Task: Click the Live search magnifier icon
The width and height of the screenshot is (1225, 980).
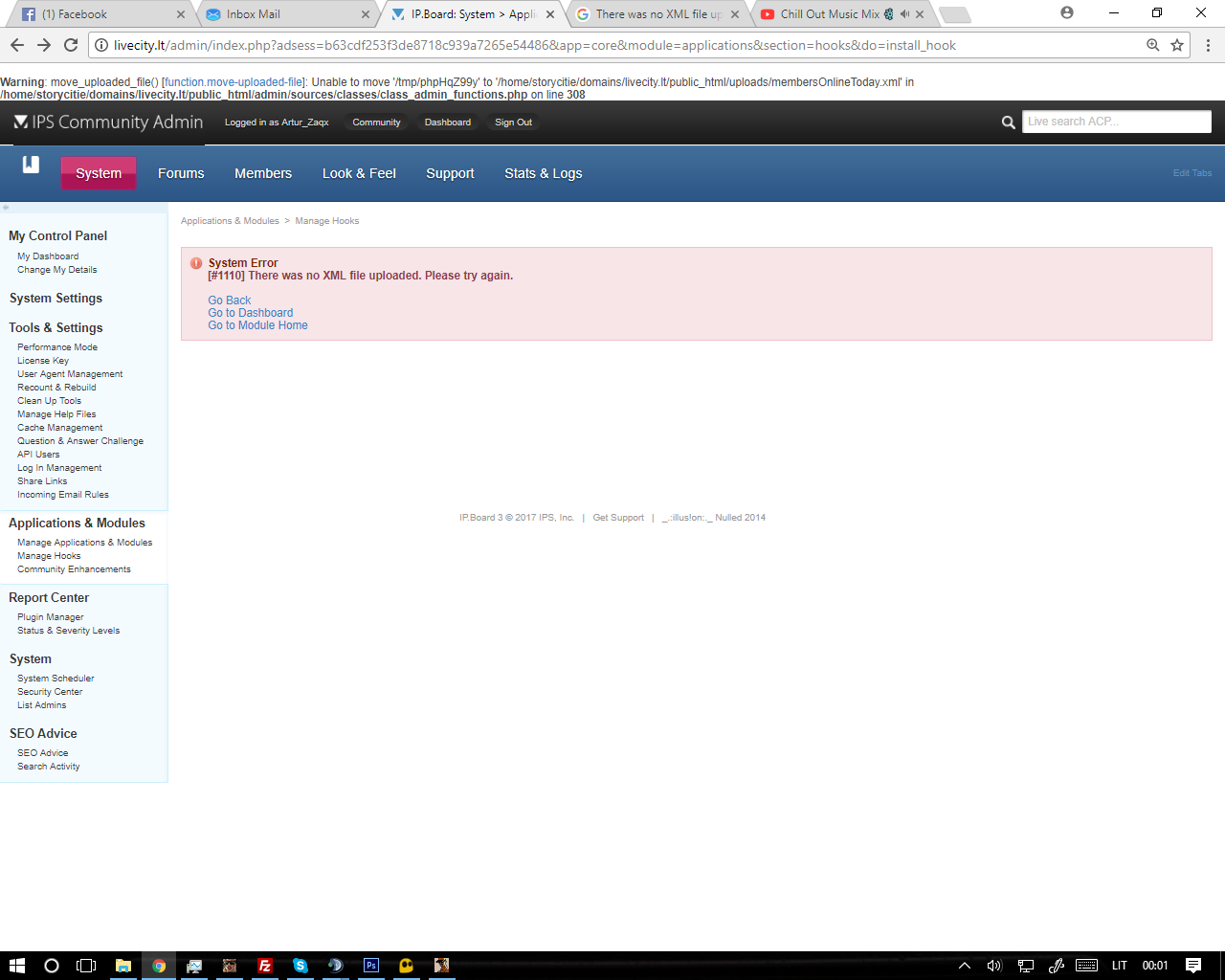Action: (1008, 122)
